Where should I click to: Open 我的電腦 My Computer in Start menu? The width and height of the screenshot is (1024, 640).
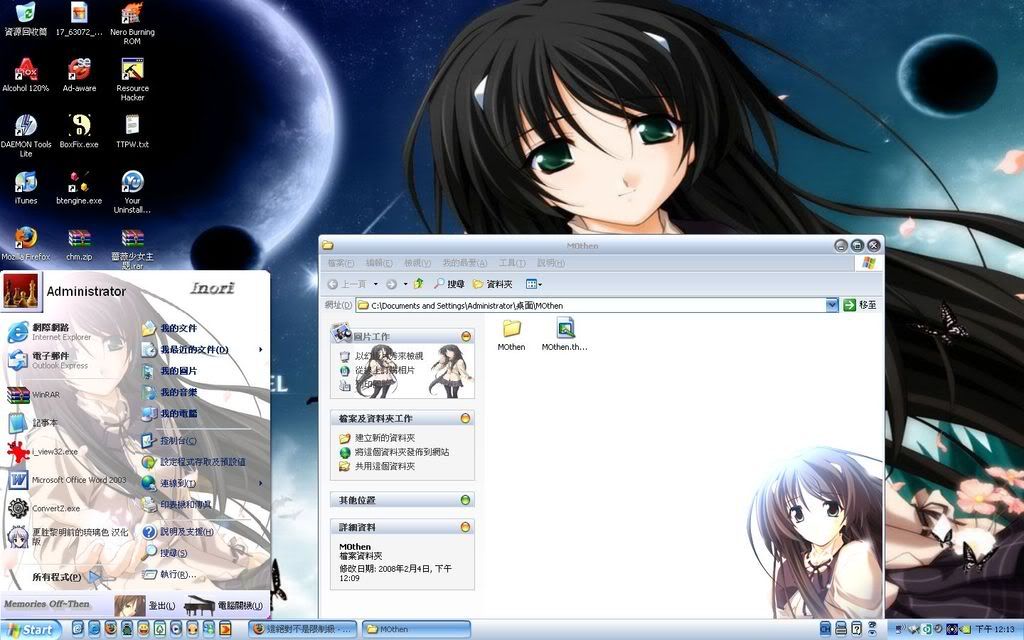point(170,414)
